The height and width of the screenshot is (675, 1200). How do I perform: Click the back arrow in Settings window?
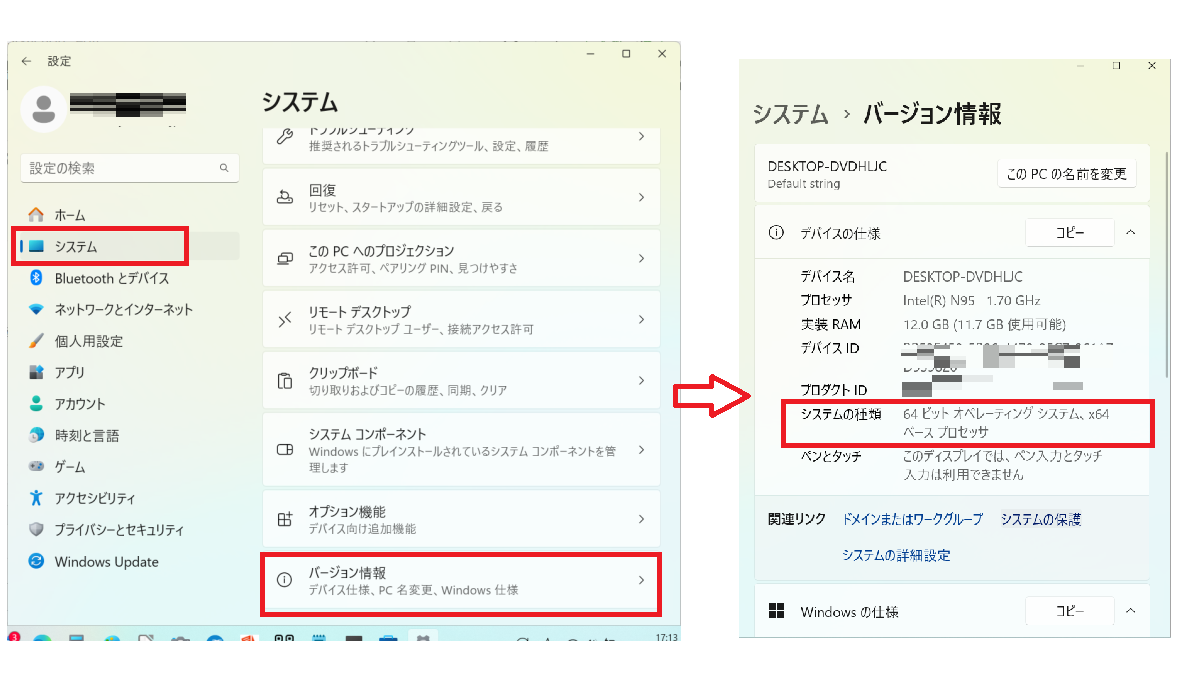pos(26,61)
